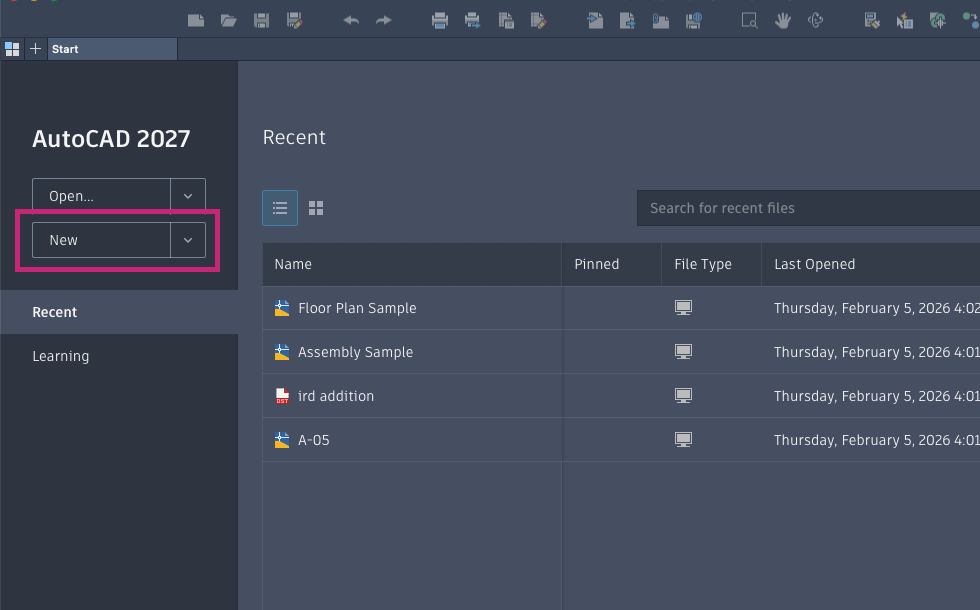Click the New button
The width and height of the screenshot is (980, 610).
point(101,240)
